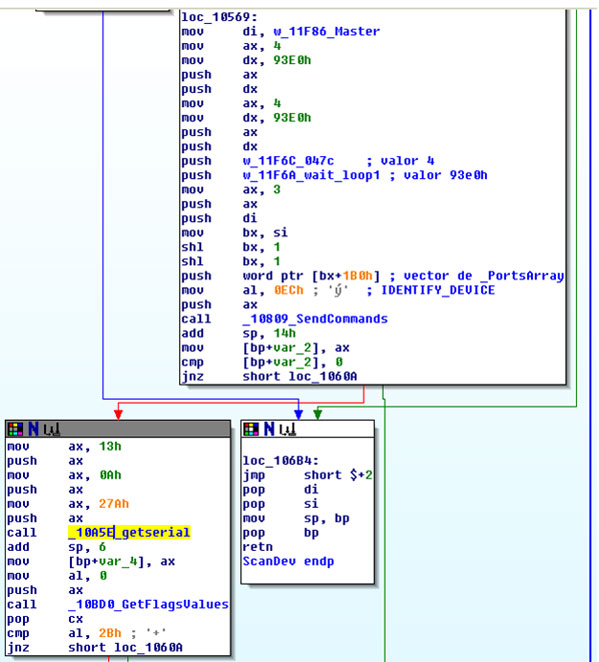Click the operand w_11F86_Master
Viewport: 599px width, 662px height.
(326, 31)
